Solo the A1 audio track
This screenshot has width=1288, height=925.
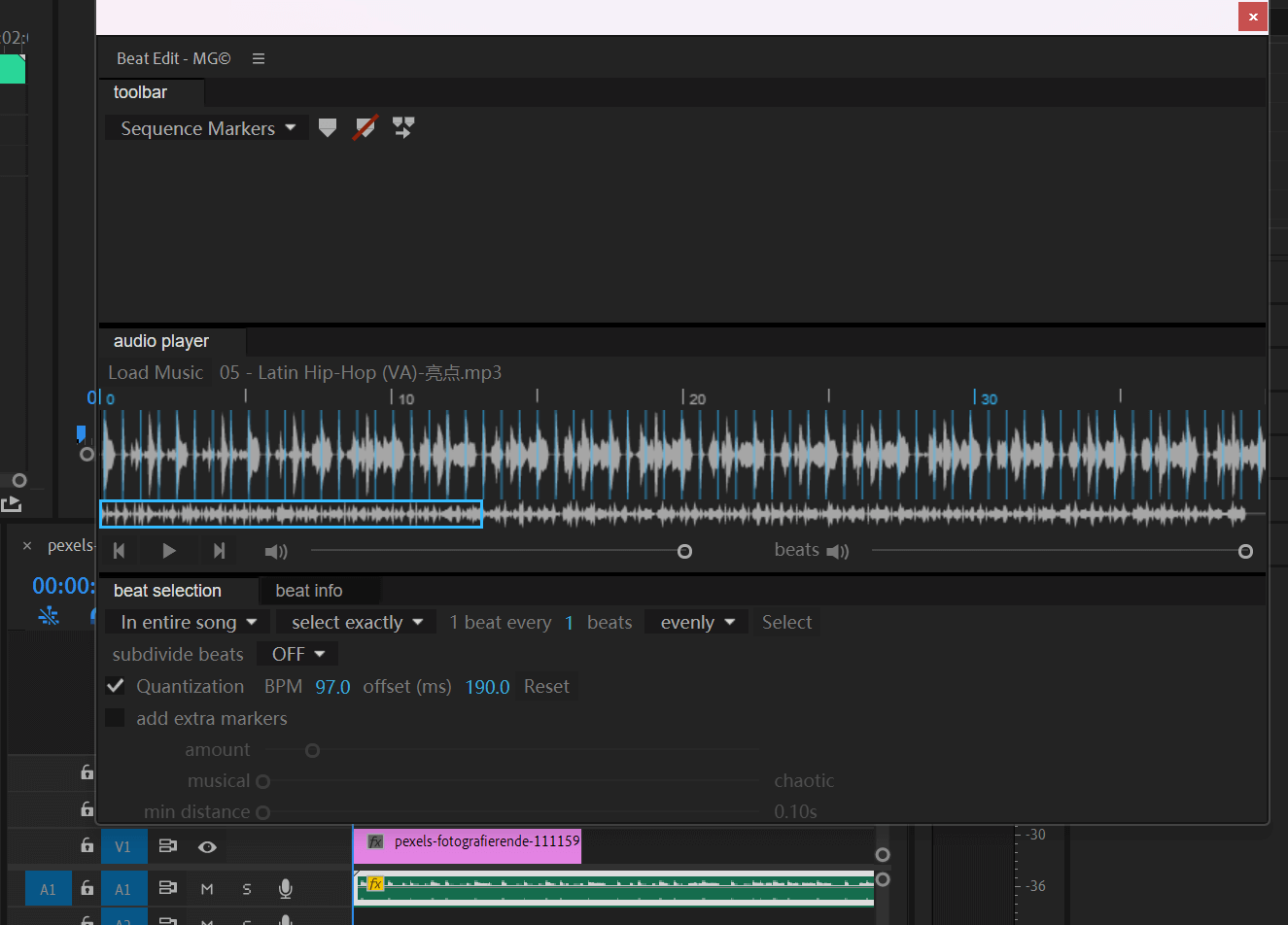pos(247,889)
